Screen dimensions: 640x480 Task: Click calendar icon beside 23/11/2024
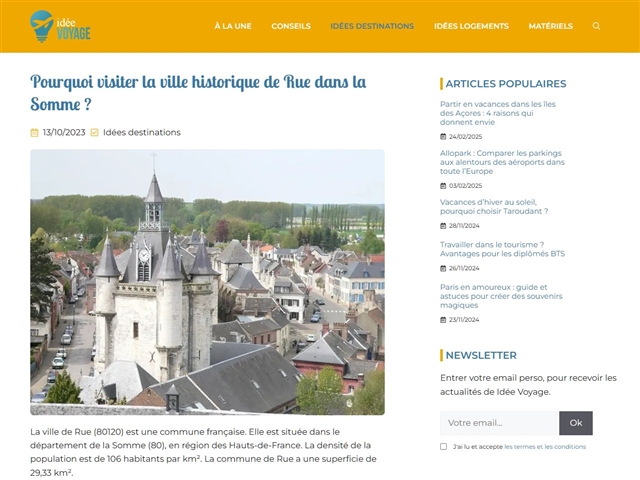pyautogui.click(x=443, y=319)
